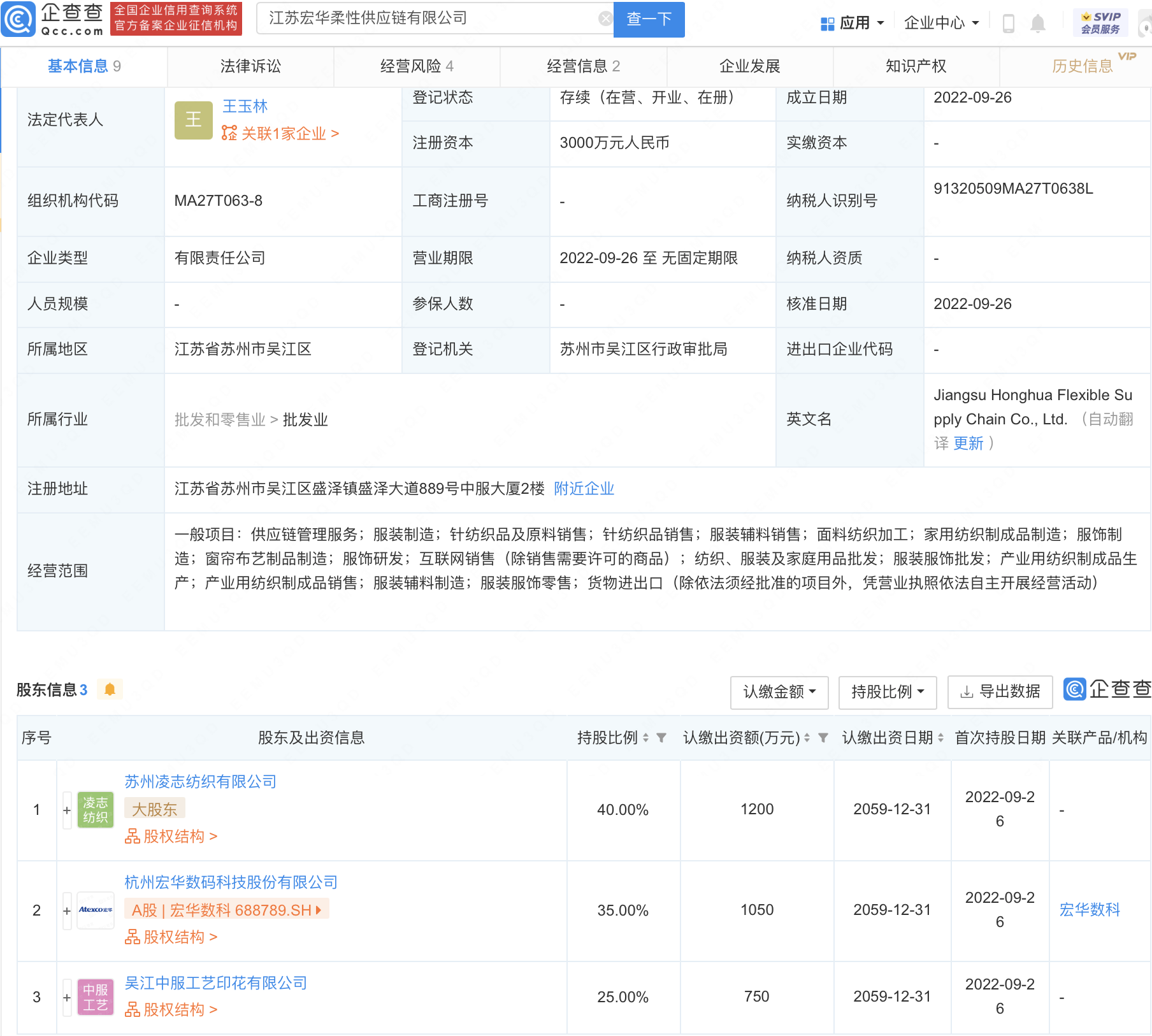Click the Atexco shareholder logo

click(x=95, y=910)
